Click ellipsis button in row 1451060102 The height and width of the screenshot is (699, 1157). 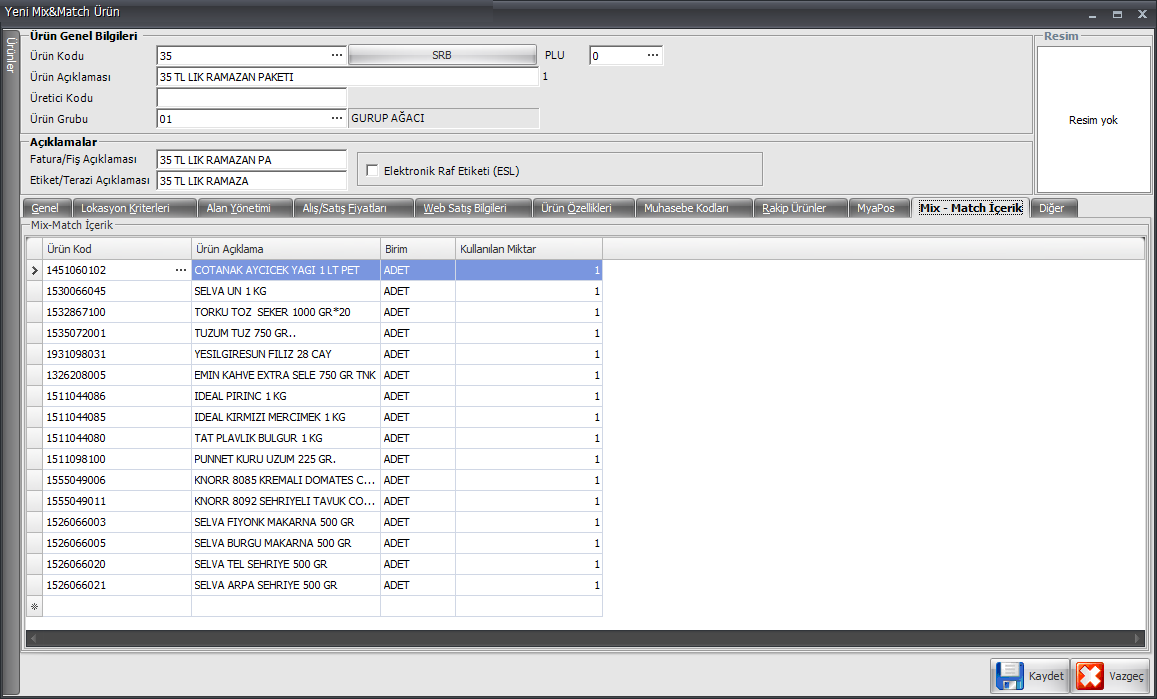coord(181,270)
